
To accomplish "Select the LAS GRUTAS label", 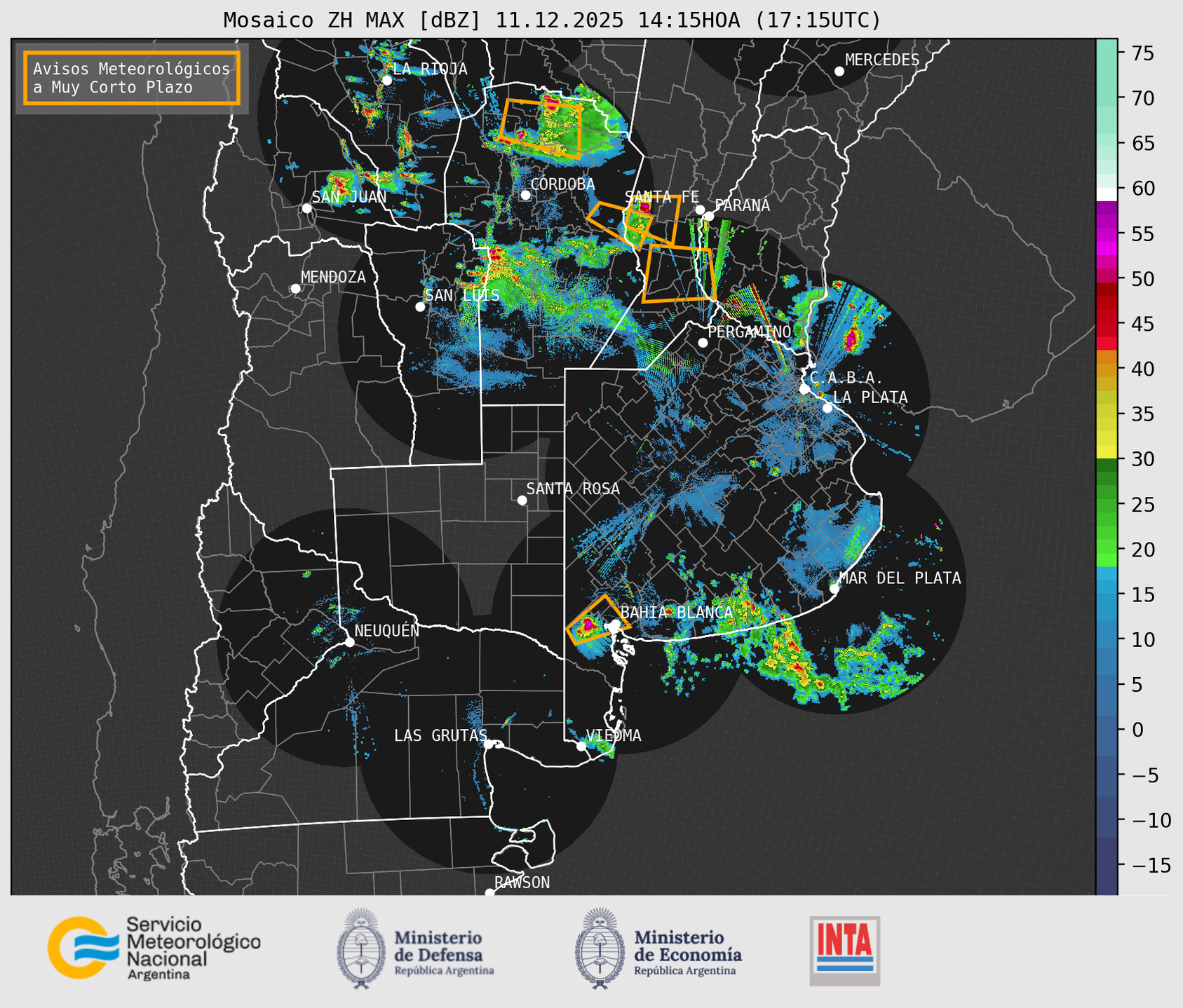I will (440, 735).
